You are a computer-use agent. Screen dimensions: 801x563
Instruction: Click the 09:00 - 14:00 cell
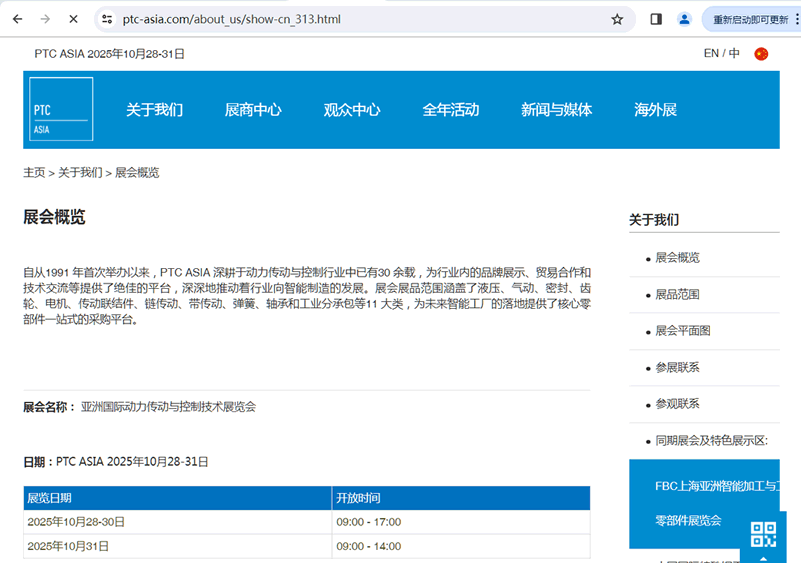(461, 546)
